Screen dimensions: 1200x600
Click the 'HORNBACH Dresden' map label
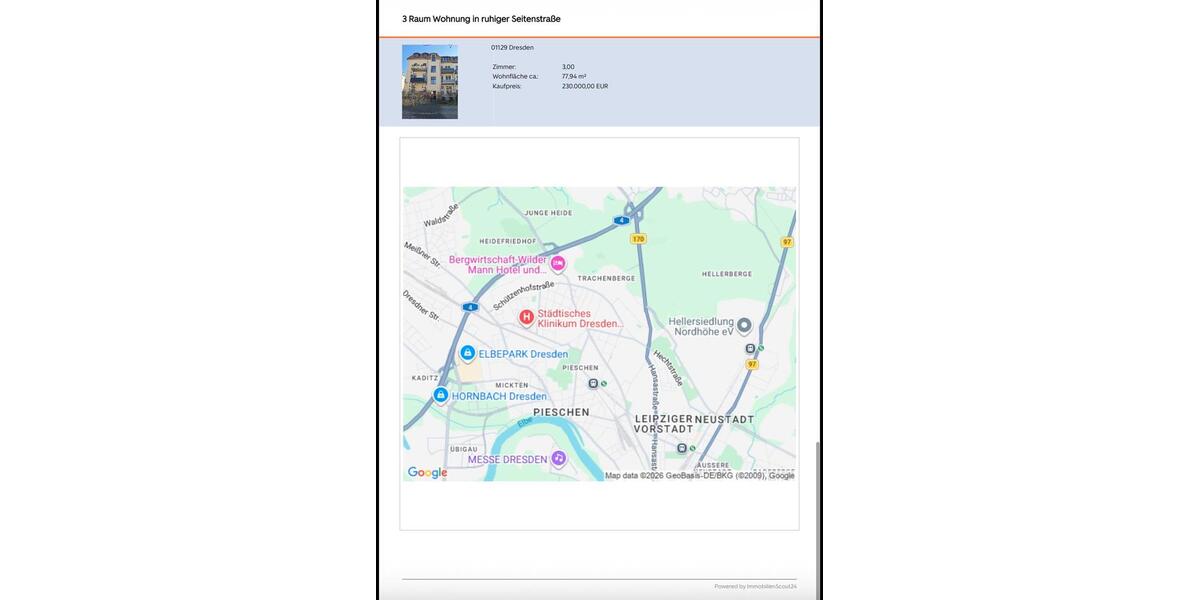pyautogui.click(x=499, y=396)
